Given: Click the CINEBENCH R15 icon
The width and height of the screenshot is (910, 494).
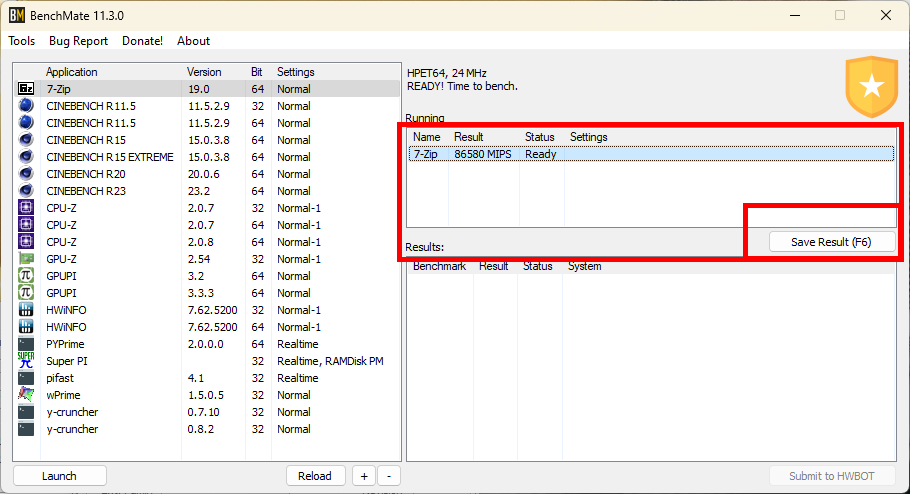Looking at the screenshot, I should click(26, 140).
